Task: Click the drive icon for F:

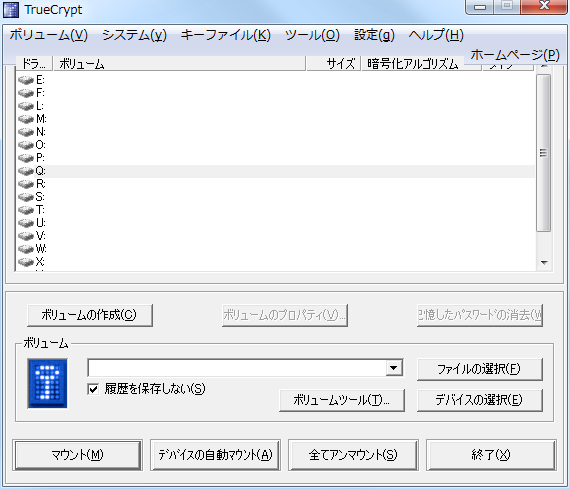Action: 26,93
